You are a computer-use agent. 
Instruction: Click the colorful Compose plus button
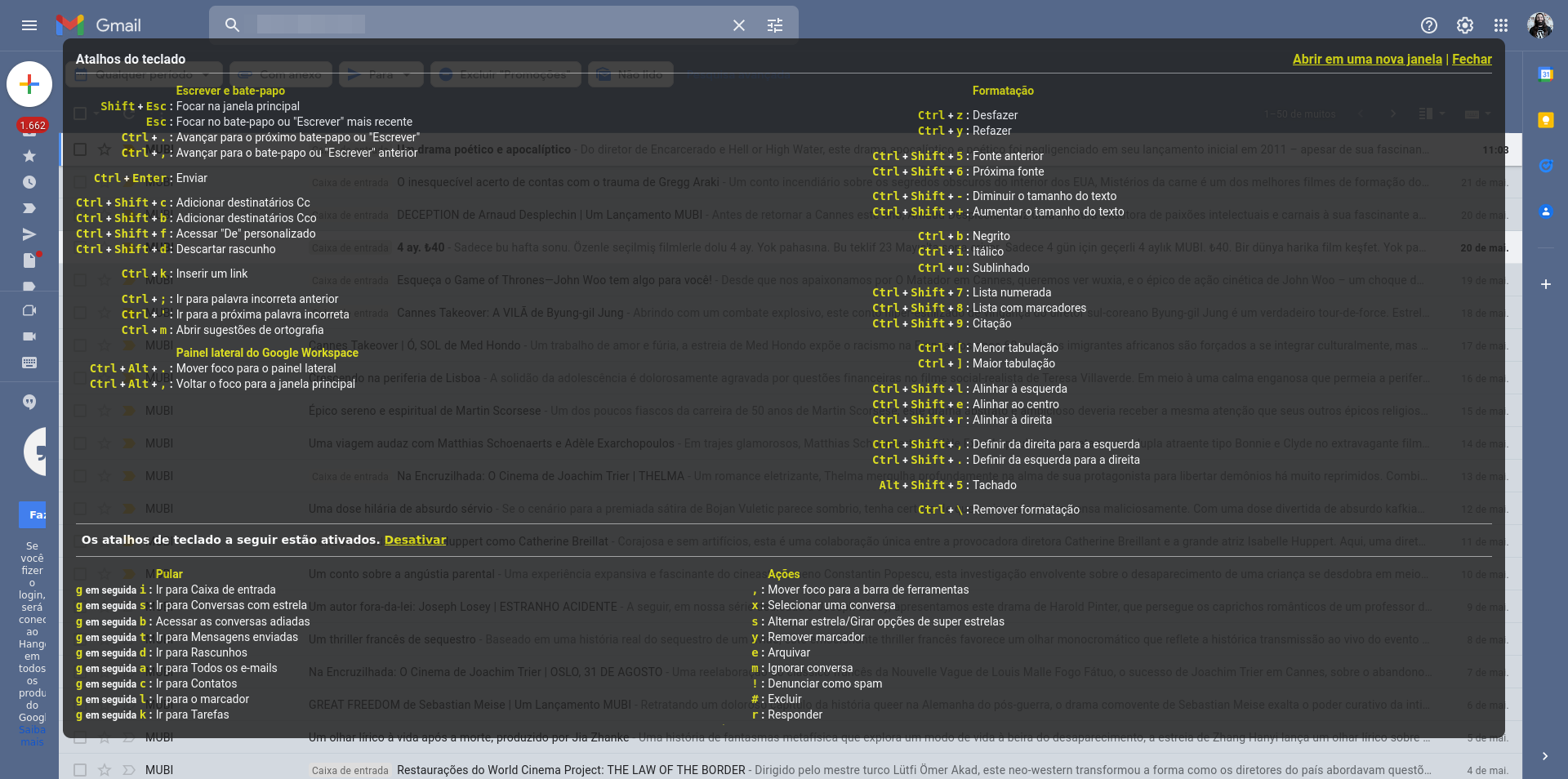(x=29, y=84)
